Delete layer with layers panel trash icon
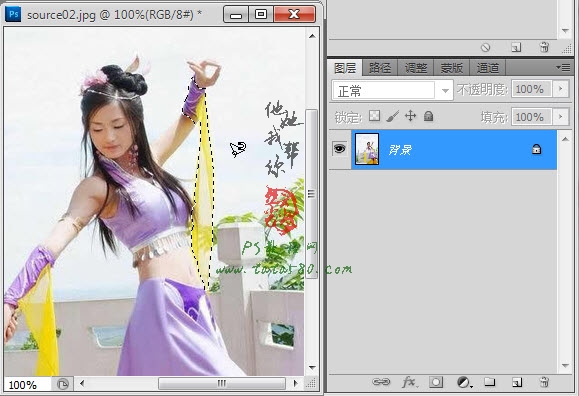The width and height of the screenshot is (579, 396). (x=544, y=382)
